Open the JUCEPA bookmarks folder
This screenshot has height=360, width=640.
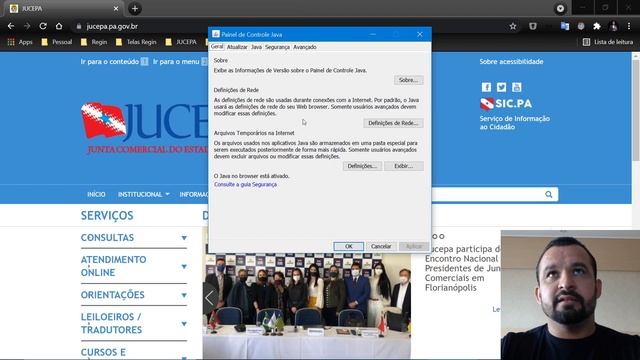point(181,42)
